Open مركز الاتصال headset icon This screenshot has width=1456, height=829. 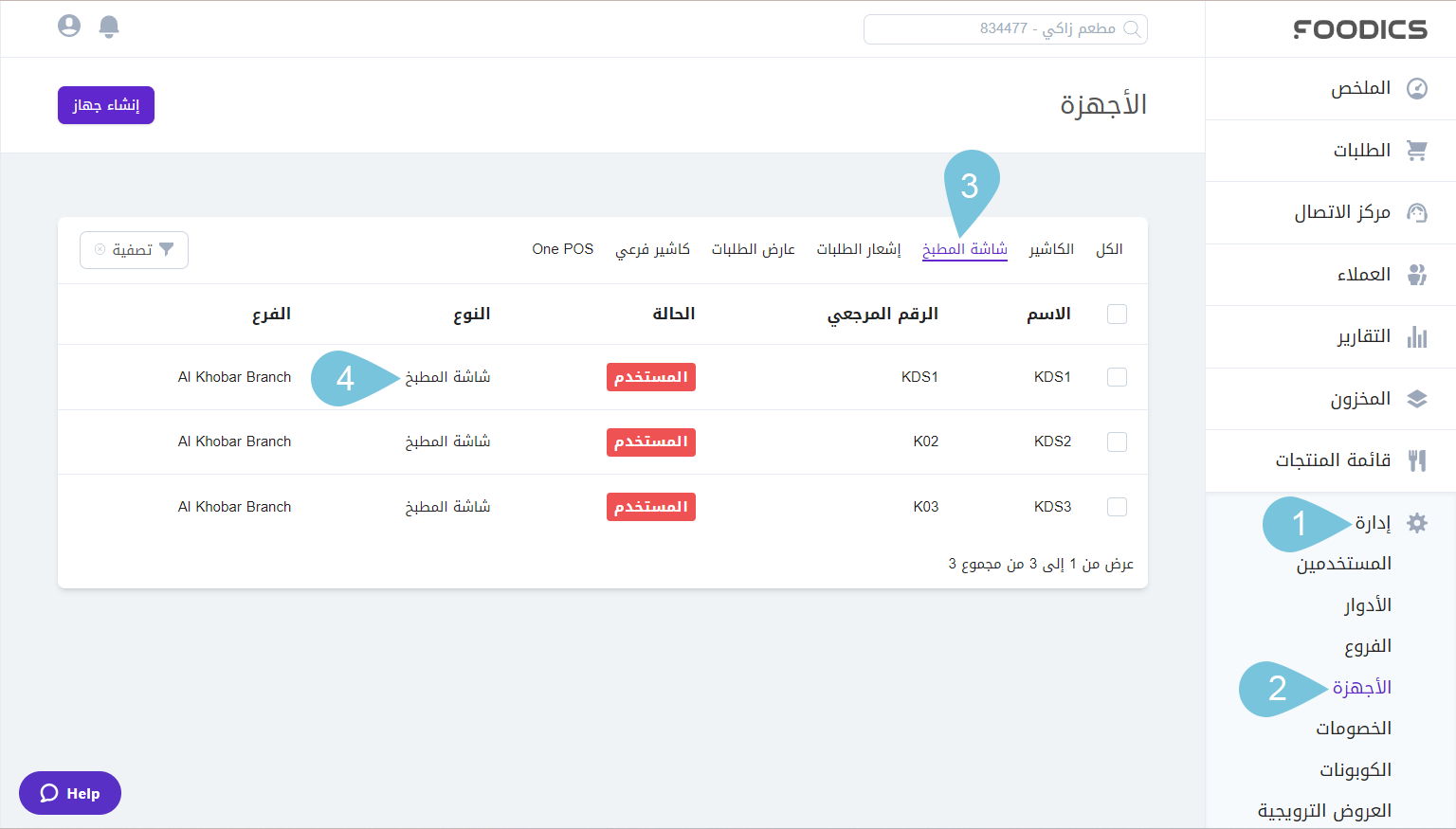(x=1417, y=211)
